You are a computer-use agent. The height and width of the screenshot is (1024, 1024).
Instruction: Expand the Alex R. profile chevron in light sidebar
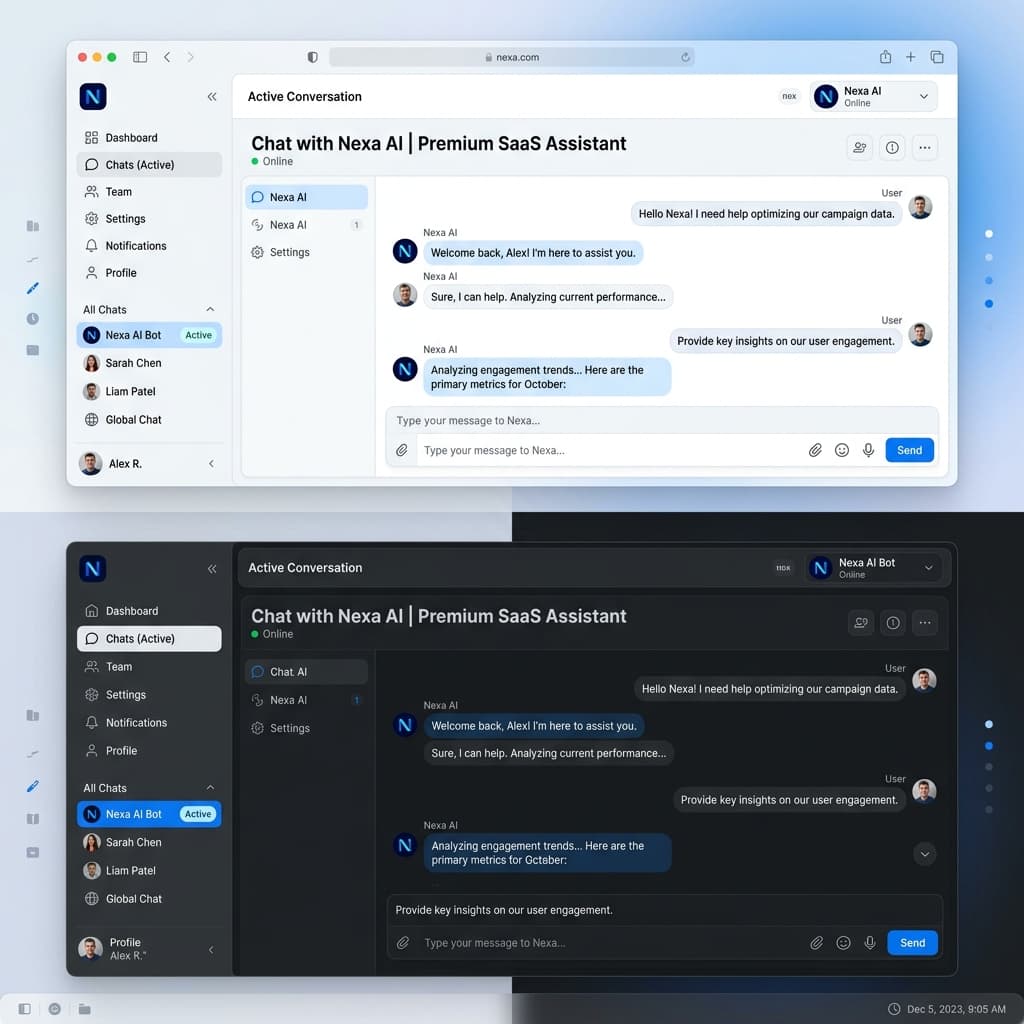211,464
